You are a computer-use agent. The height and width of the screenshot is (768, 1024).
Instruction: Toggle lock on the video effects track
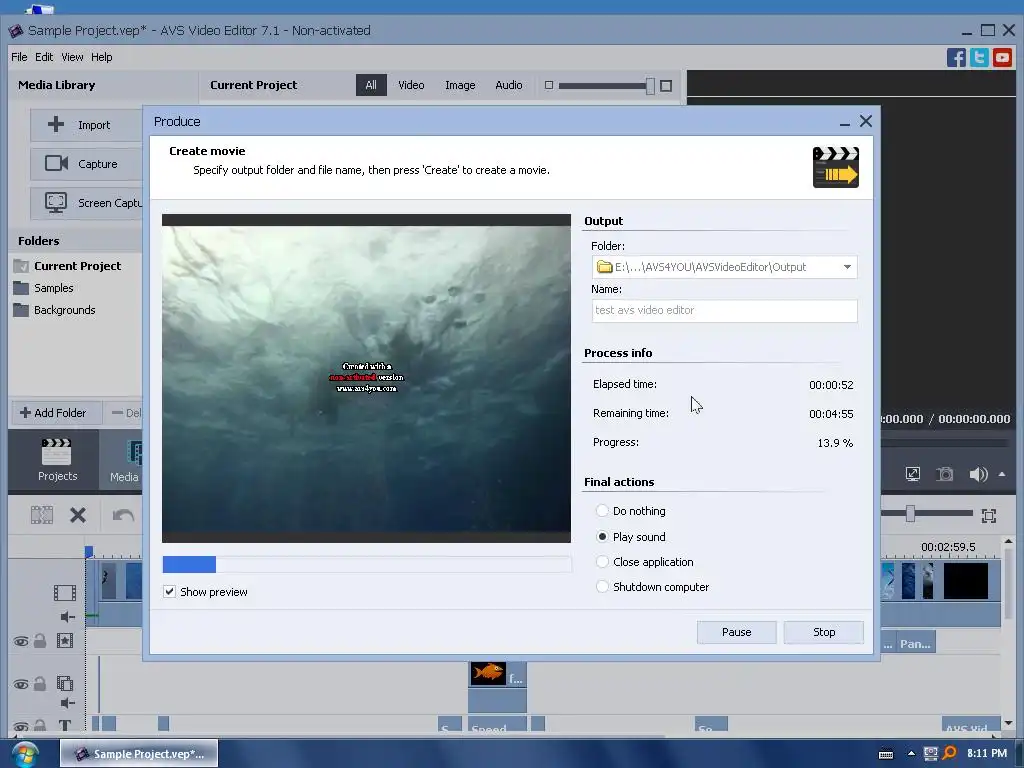(x=40, y=641)
